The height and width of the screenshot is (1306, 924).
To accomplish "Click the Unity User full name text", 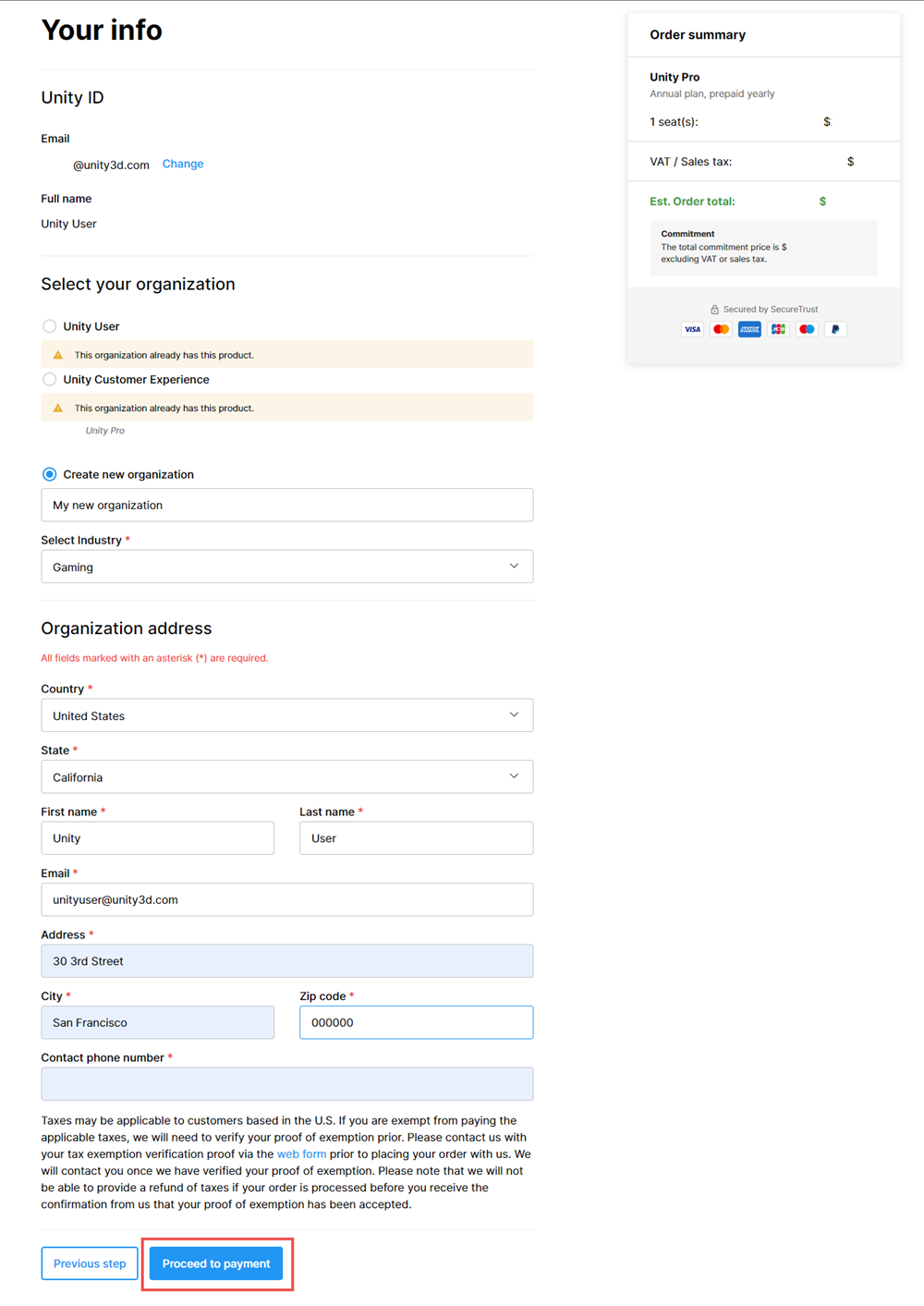I will [x=68, y=224].
